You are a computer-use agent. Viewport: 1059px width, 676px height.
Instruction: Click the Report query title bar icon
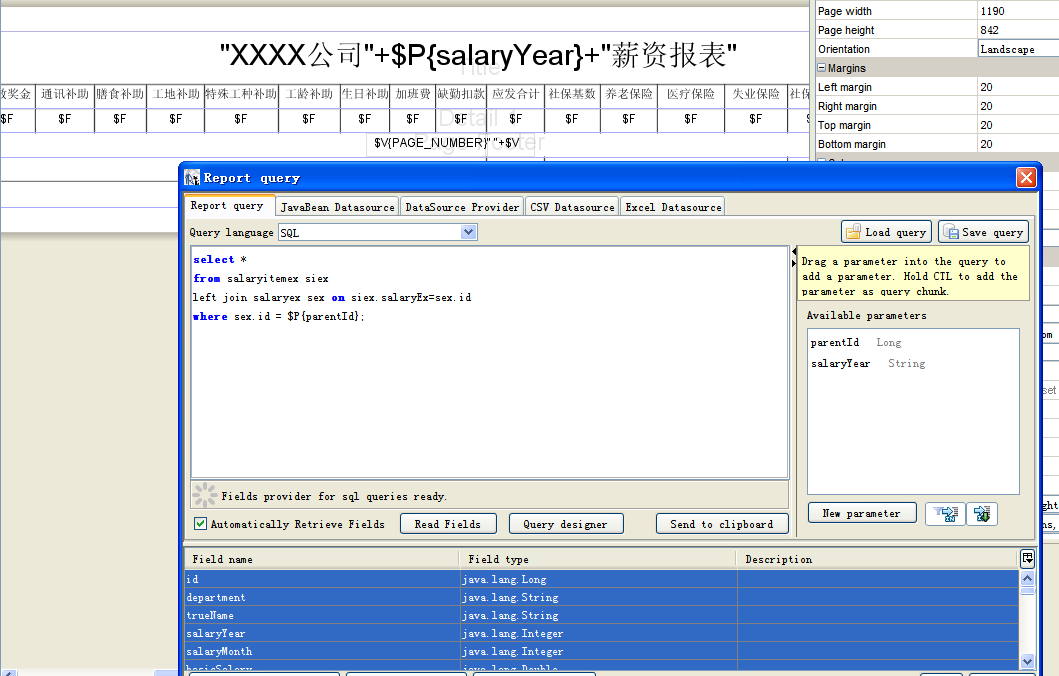tap(193, 177)
